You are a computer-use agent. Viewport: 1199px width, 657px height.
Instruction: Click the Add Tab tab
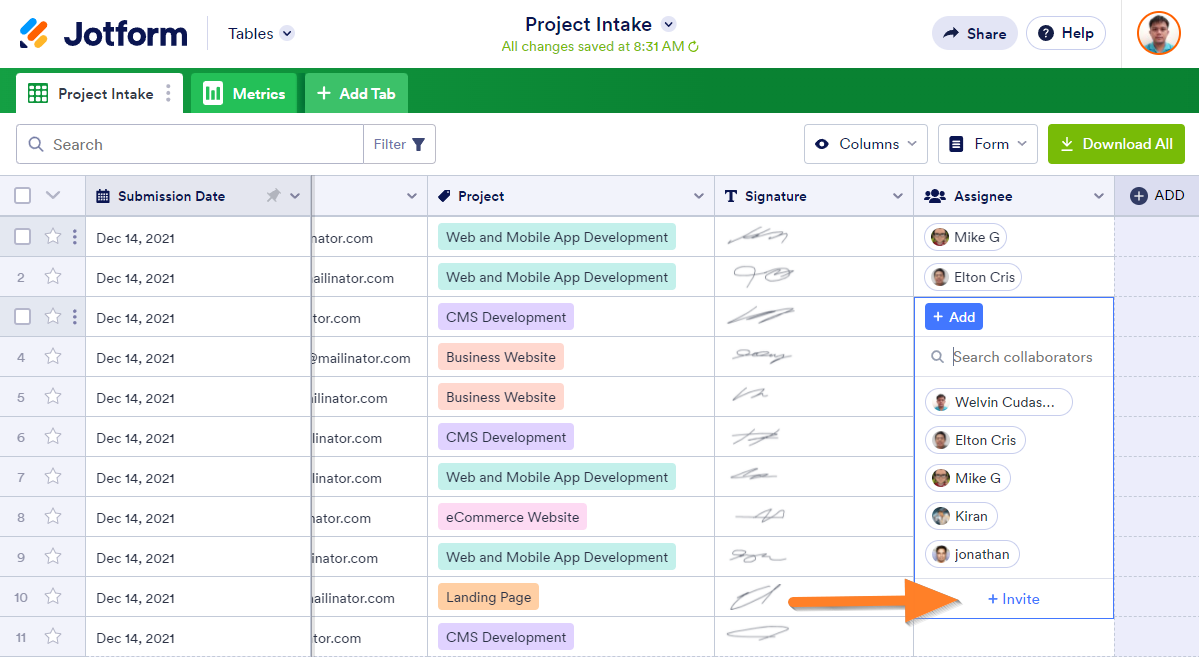point(356,93)
